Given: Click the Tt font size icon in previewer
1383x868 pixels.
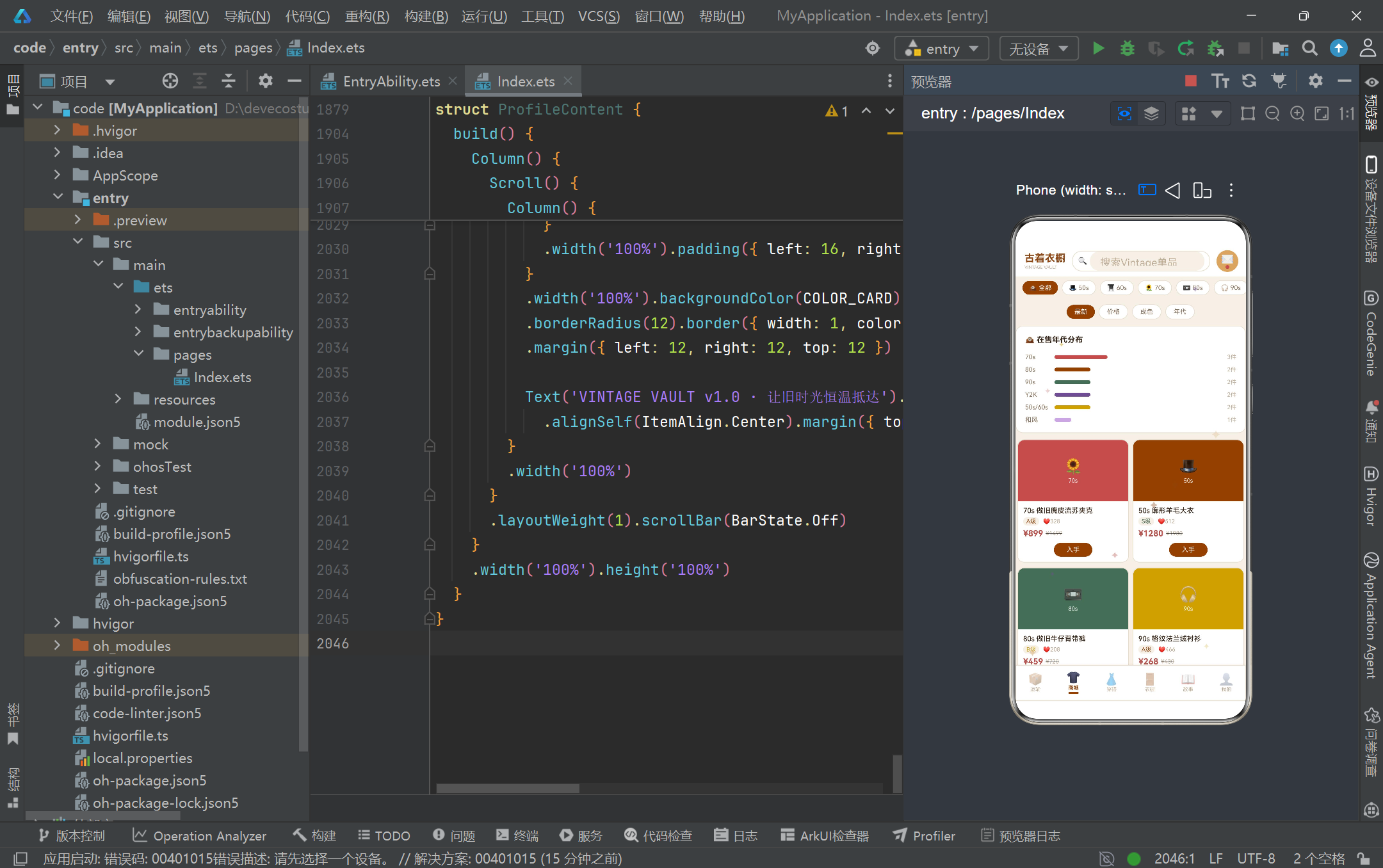Looking at the screenshot, I should click(x=1220, y=81).
